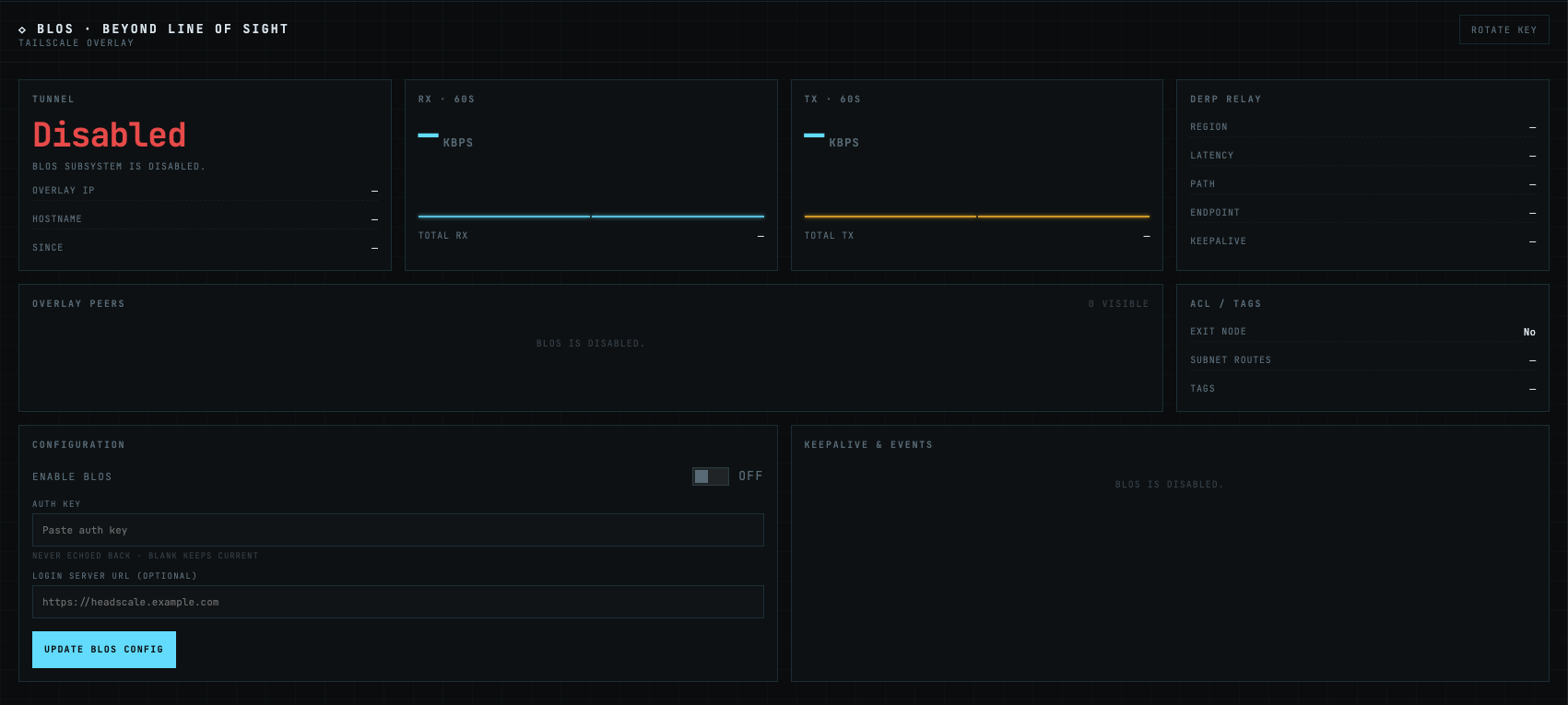This screenshot has width=1568, height=705.
Task: Select the Subnet Routes label
Action: coord(1231,360)
